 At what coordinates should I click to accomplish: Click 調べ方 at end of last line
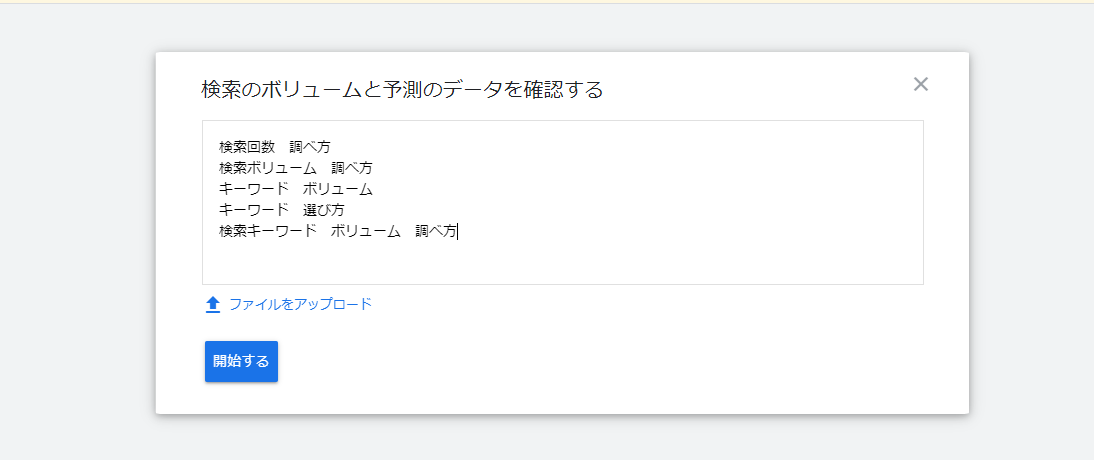click(435, 231)
